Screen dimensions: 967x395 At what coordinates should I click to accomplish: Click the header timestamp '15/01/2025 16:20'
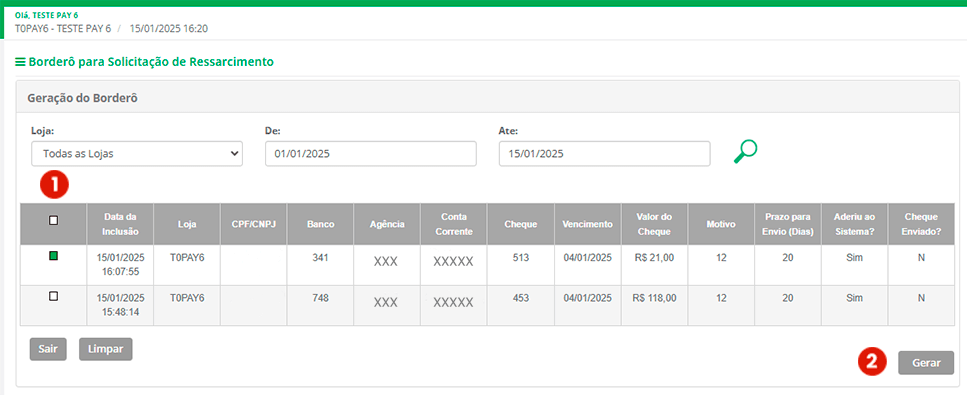(169, 28)
